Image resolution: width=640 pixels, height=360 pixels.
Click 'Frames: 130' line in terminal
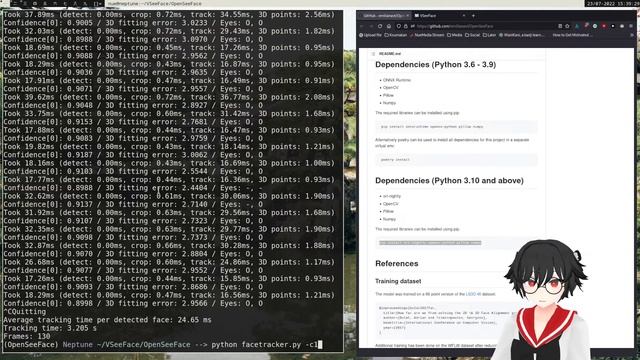(x=27, y=337)
